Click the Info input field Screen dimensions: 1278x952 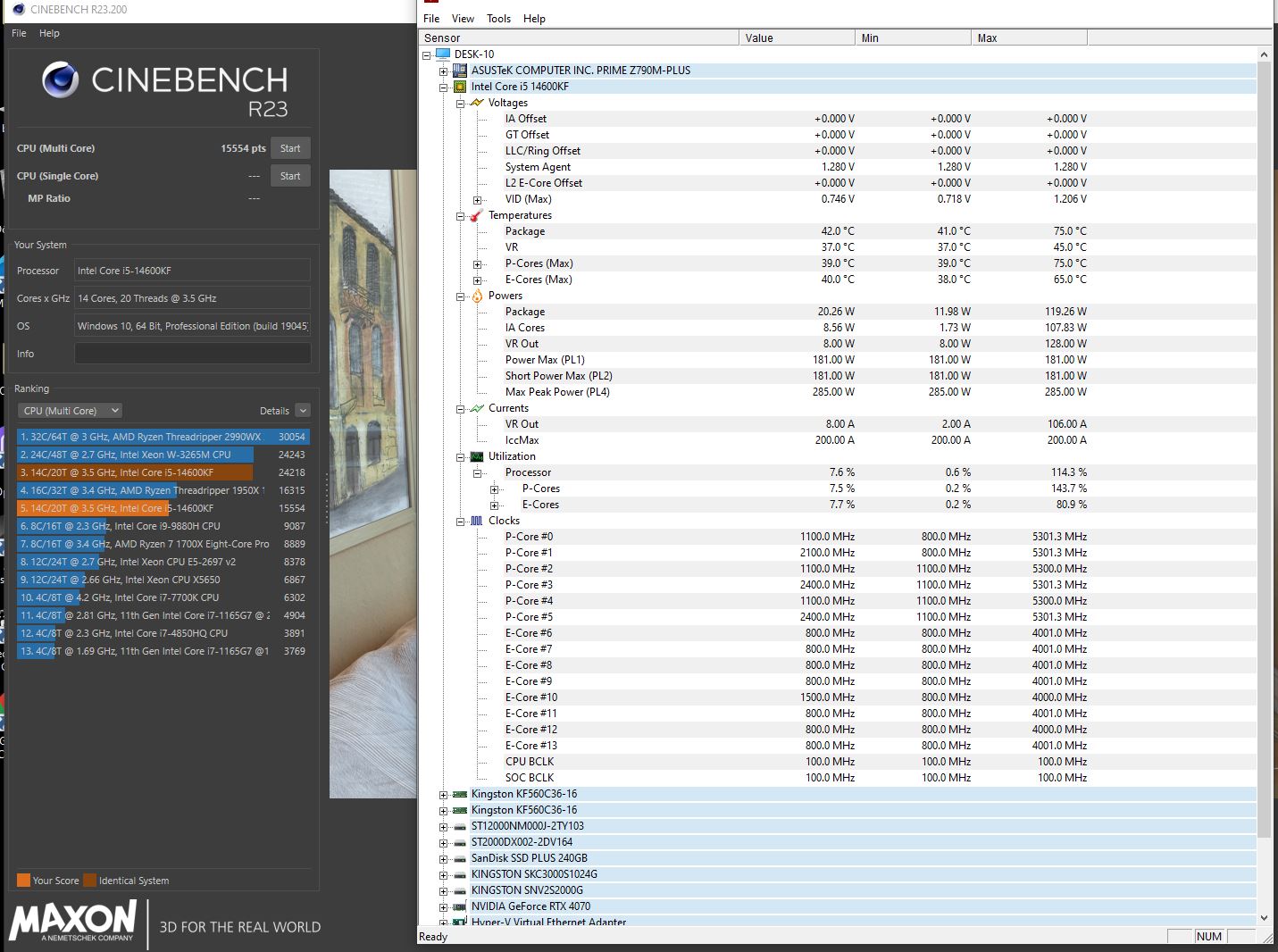192,354
